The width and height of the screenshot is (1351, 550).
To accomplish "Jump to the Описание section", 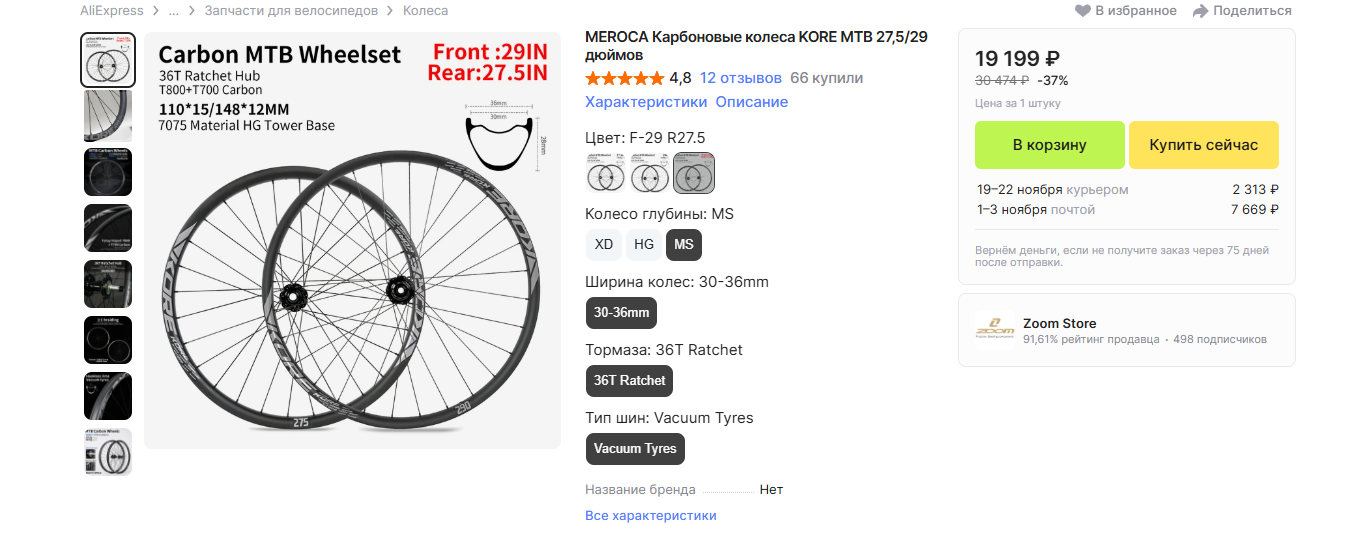I will click(x=751, y=102).
